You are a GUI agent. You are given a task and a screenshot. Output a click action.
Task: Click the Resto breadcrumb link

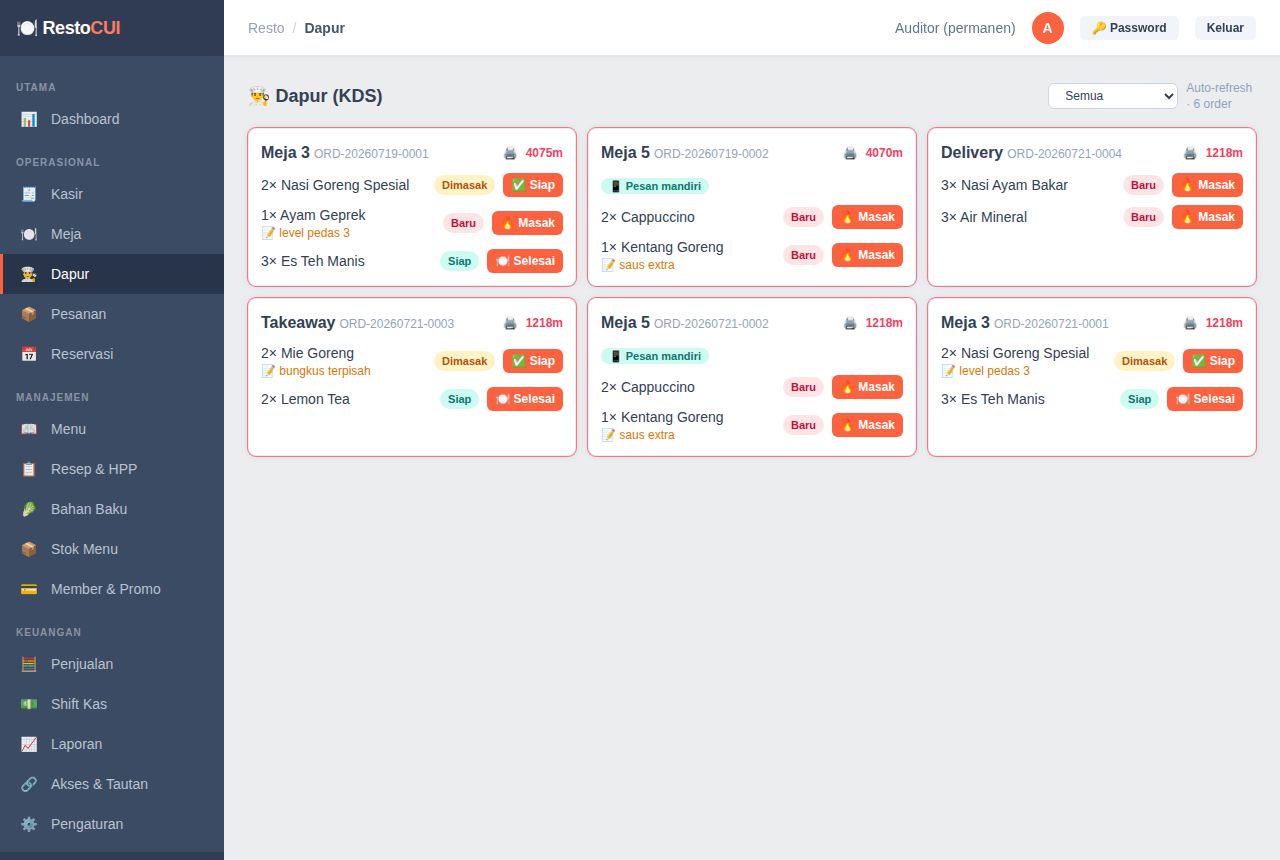pyautogui.click(x=266, y=28)
